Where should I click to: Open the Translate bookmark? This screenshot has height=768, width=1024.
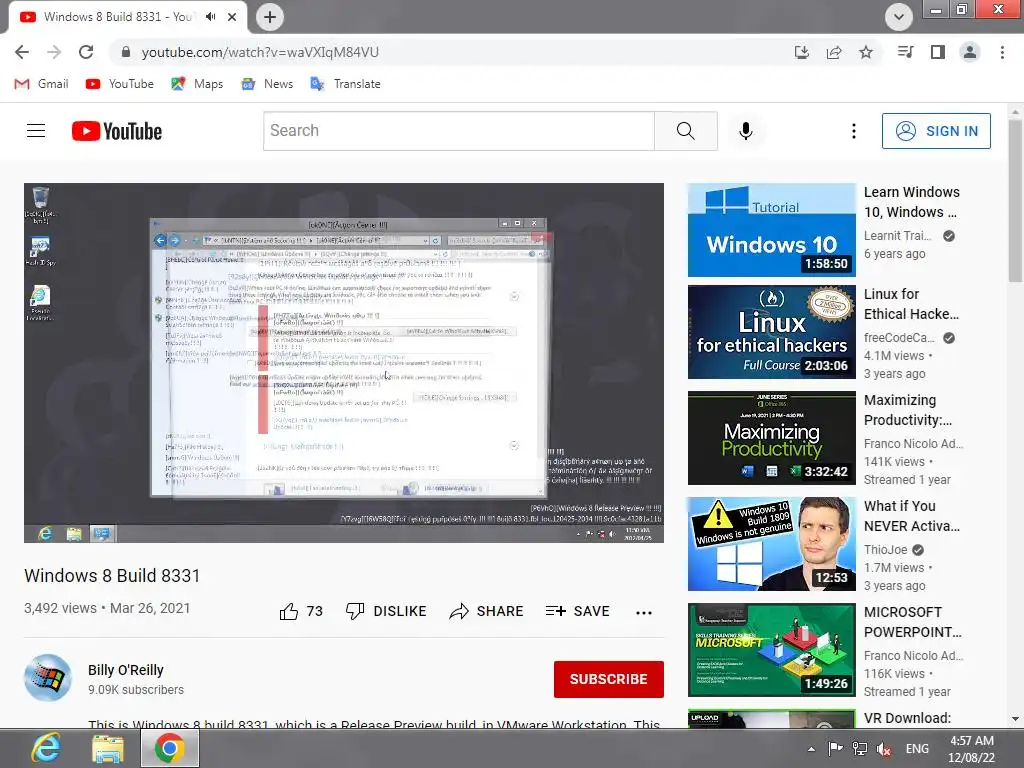(x=345, y=84)
